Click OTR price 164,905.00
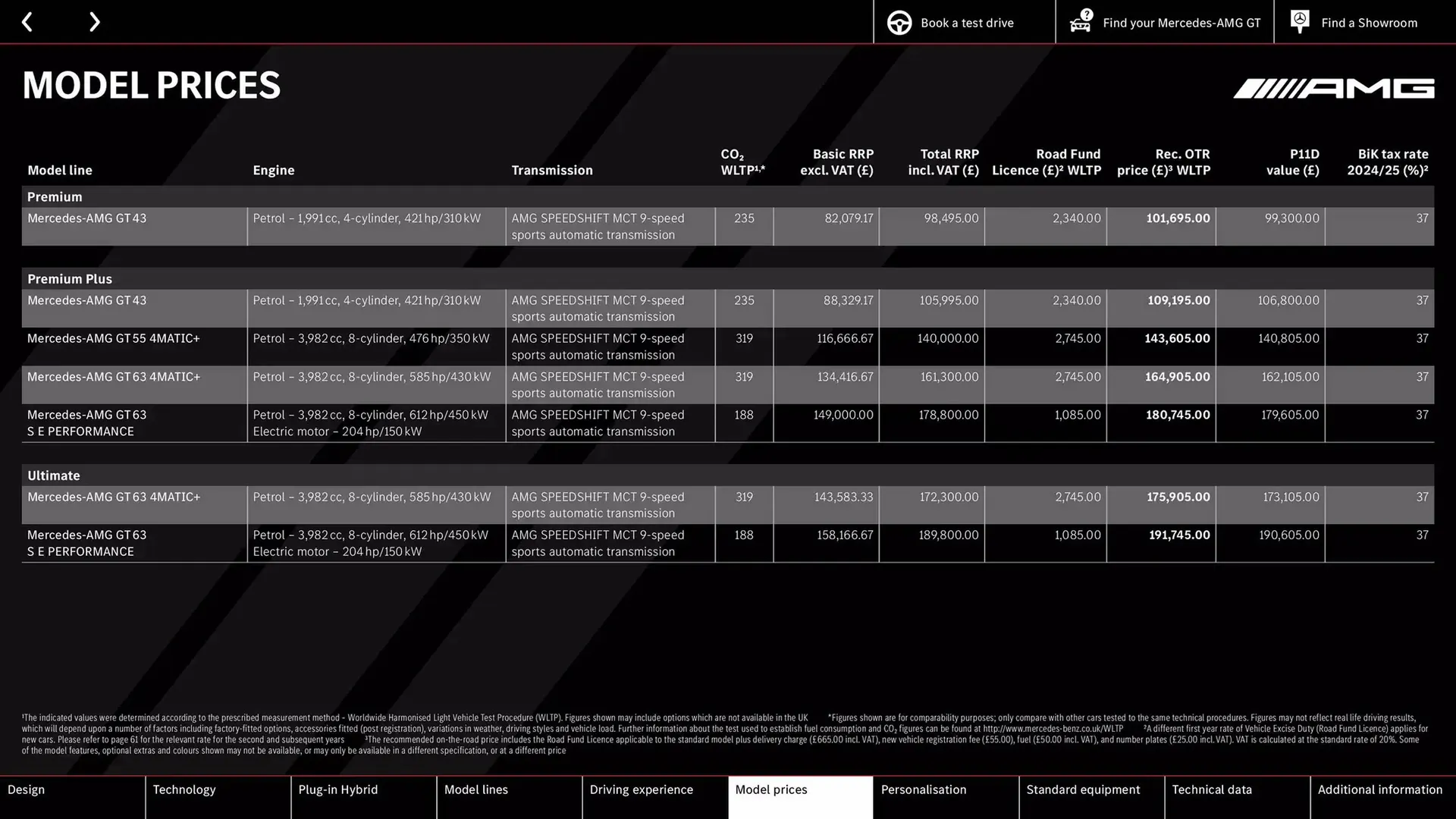1456x819 pixels. 1178,377
